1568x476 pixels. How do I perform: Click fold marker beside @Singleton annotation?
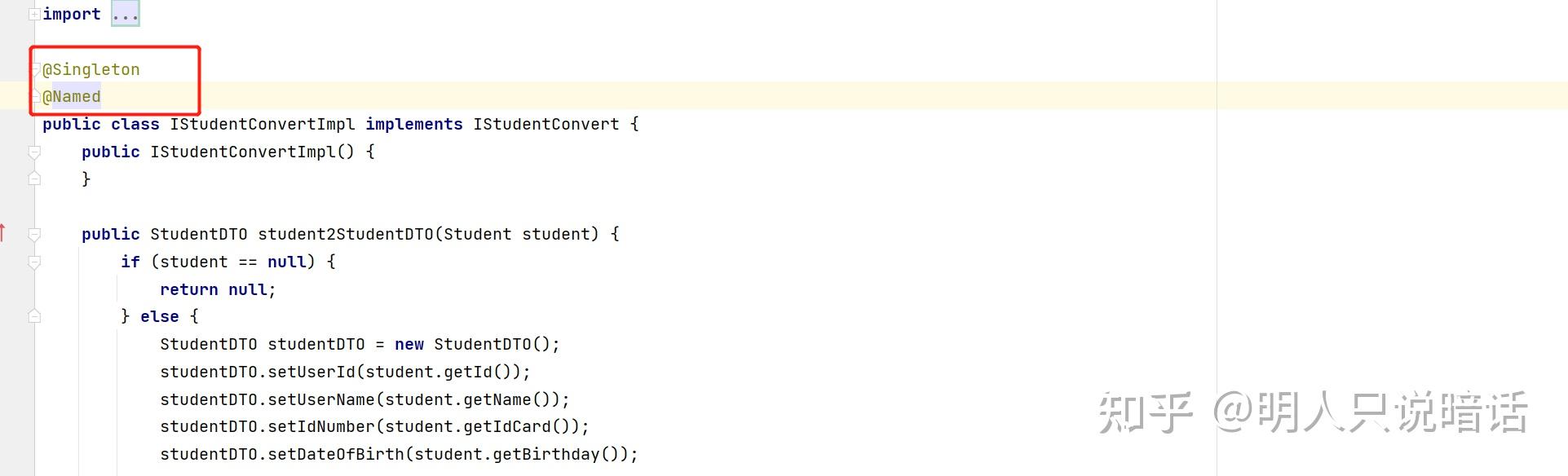coord(36,69)
